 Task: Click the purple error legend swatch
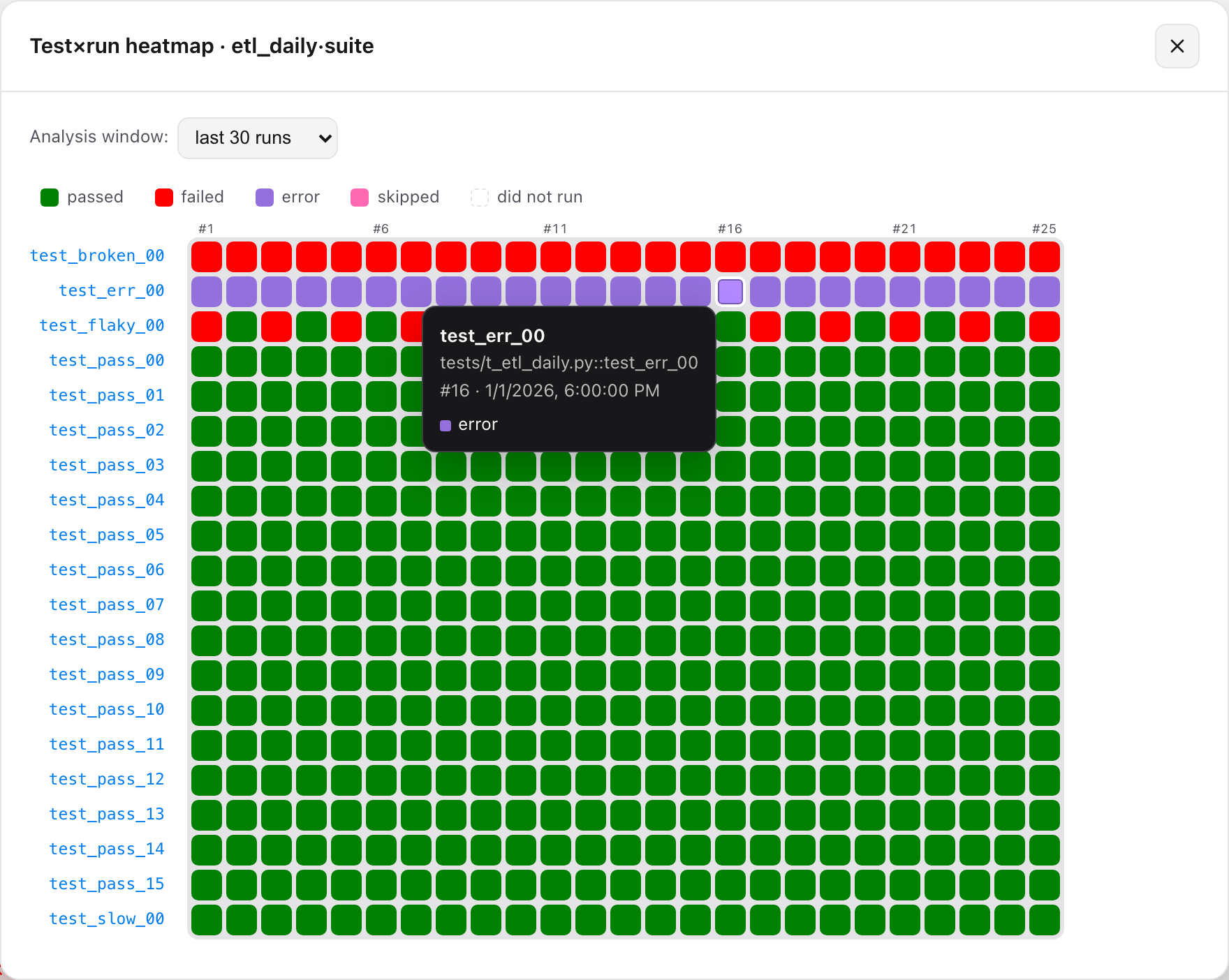[x=265, y=198]
